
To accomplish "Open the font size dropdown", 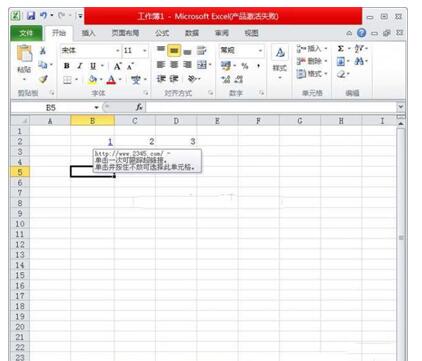I will coord(145,51).
